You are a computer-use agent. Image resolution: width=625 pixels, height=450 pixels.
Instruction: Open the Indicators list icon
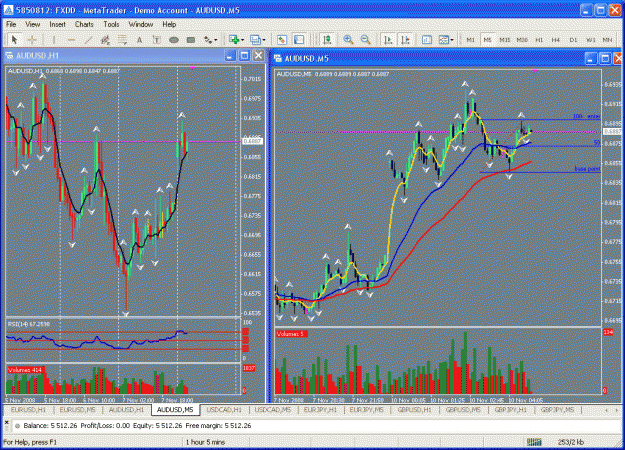427,40
